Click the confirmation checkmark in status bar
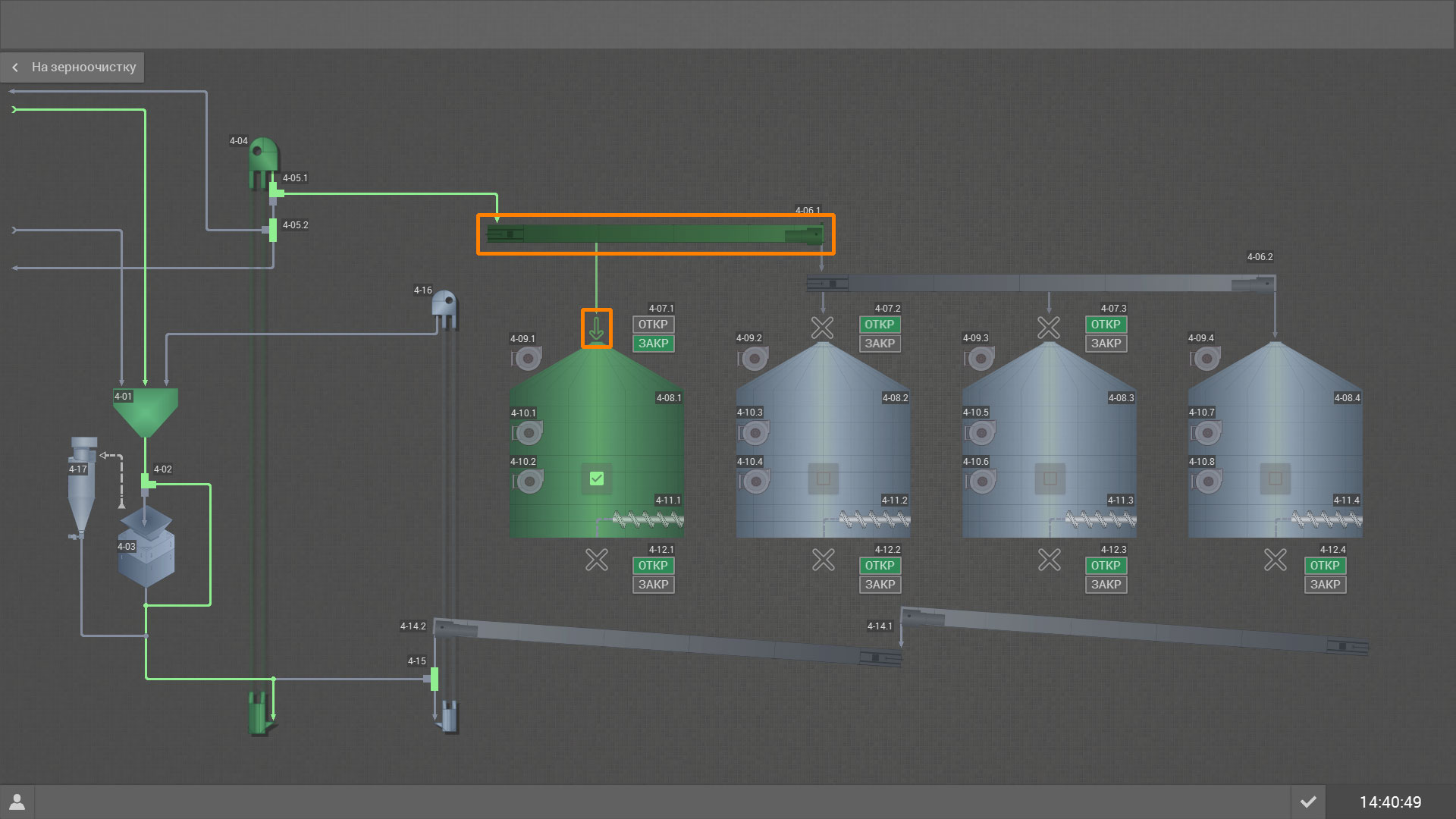 pyautogui.click(x=1308, y=802)
